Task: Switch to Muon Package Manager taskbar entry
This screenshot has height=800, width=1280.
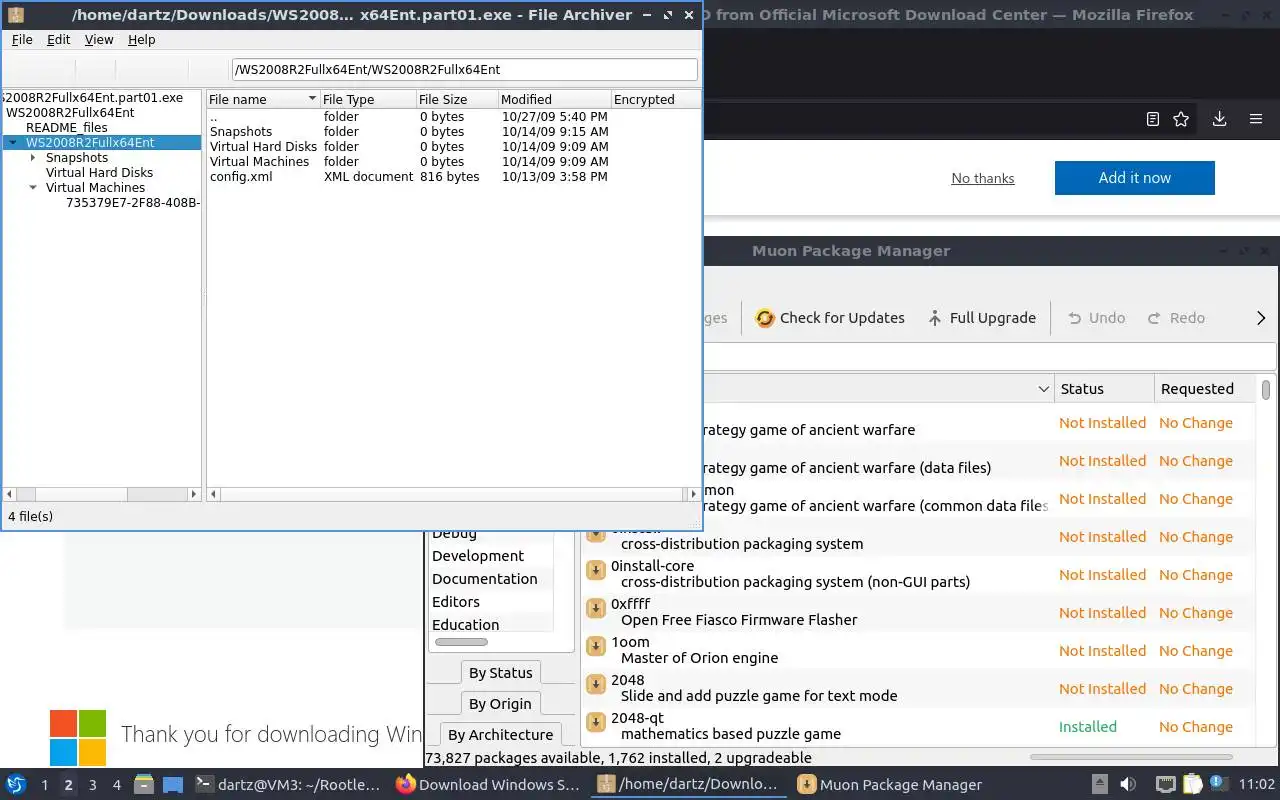Action: tap(890, 785)
